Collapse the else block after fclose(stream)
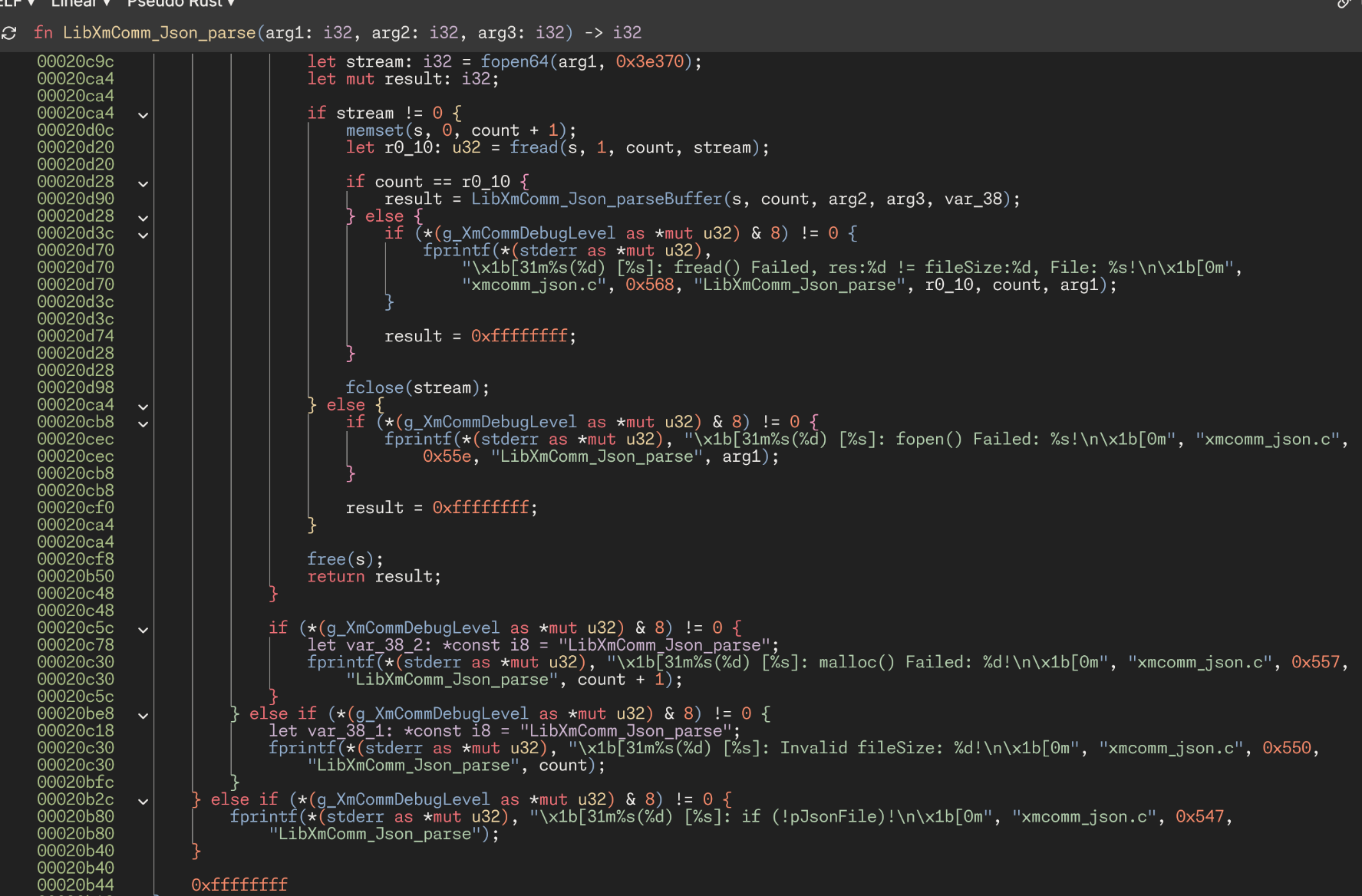Image resolution: width=1362 pixels, height=896 pixels. [x=143, y=407]
